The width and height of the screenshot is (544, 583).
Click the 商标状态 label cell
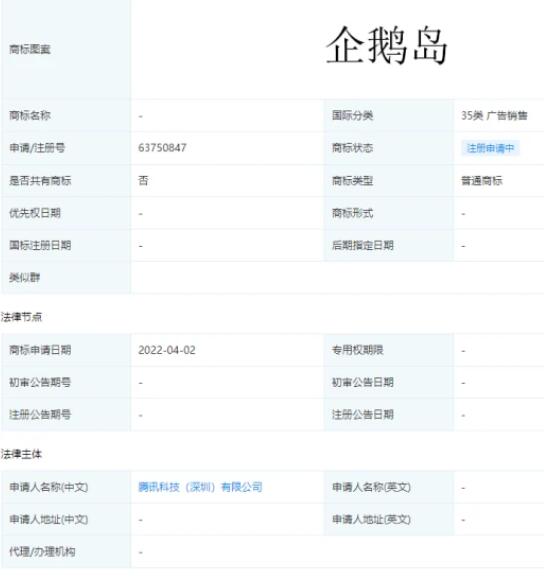pos(389,148)
